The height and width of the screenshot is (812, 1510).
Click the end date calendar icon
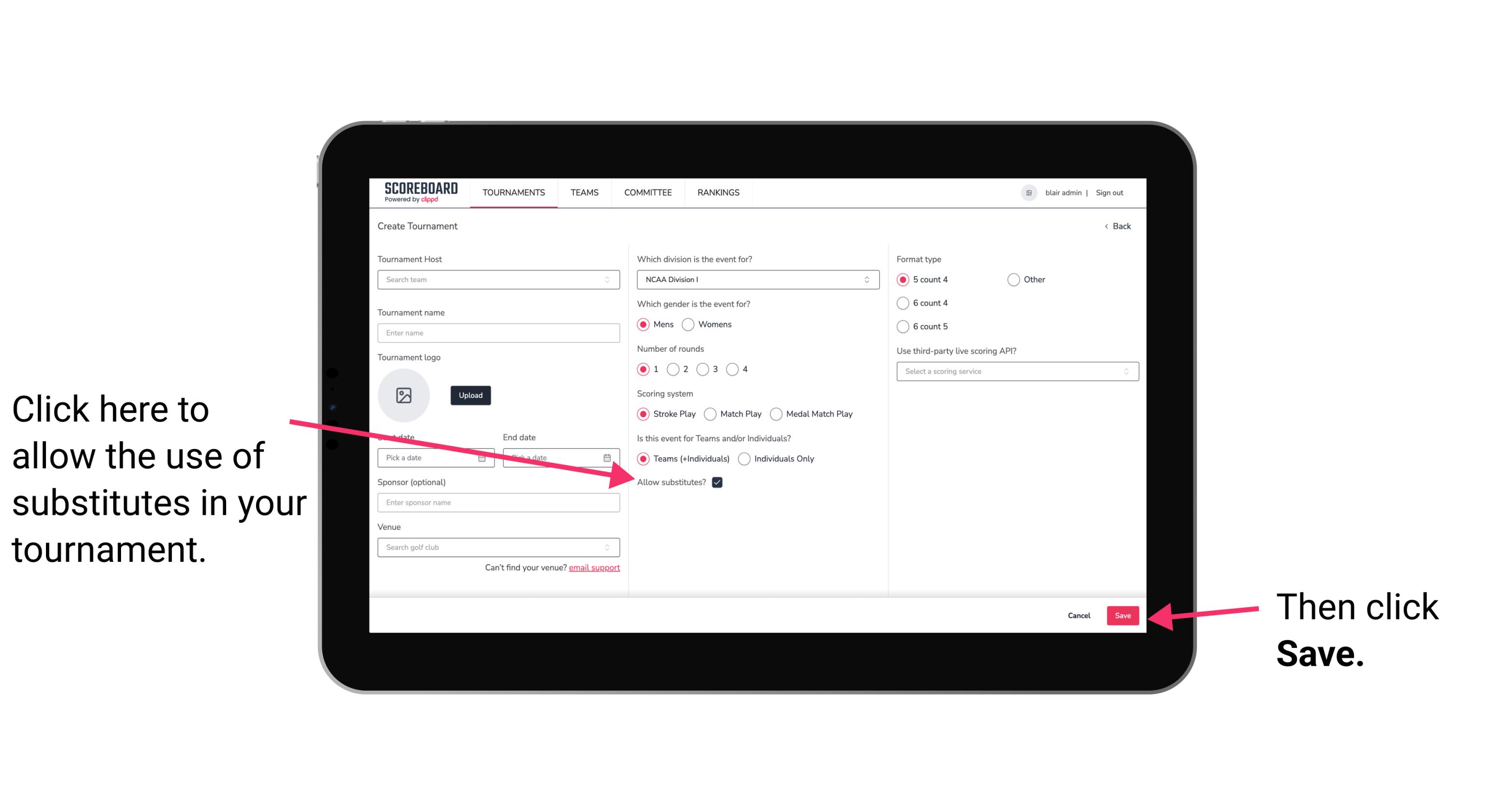609,458
